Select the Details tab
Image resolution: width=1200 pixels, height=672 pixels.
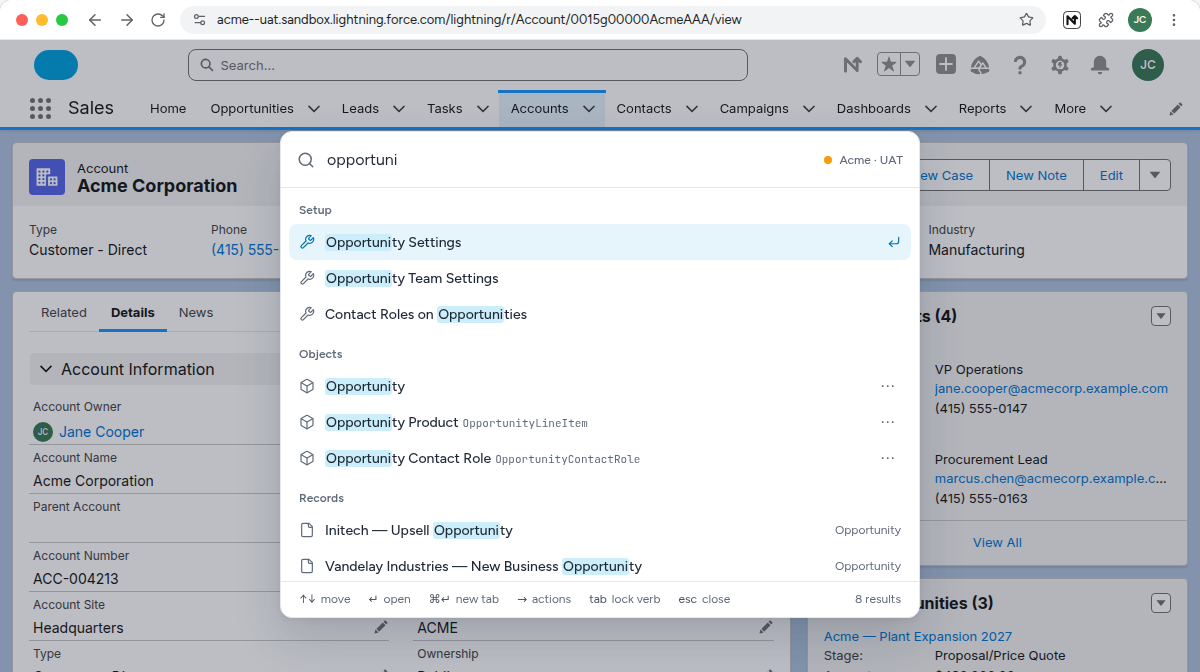pos(133,313)
